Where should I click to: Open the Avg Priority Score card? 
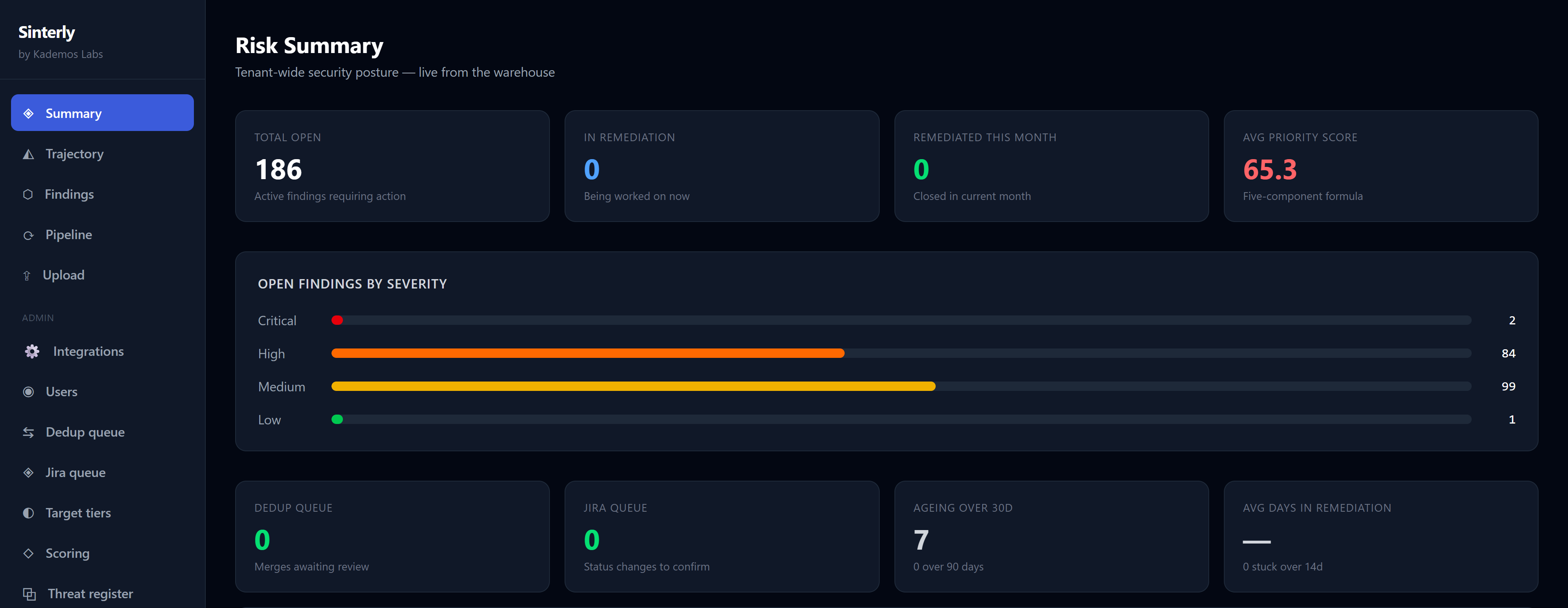tap(1381, 166)
